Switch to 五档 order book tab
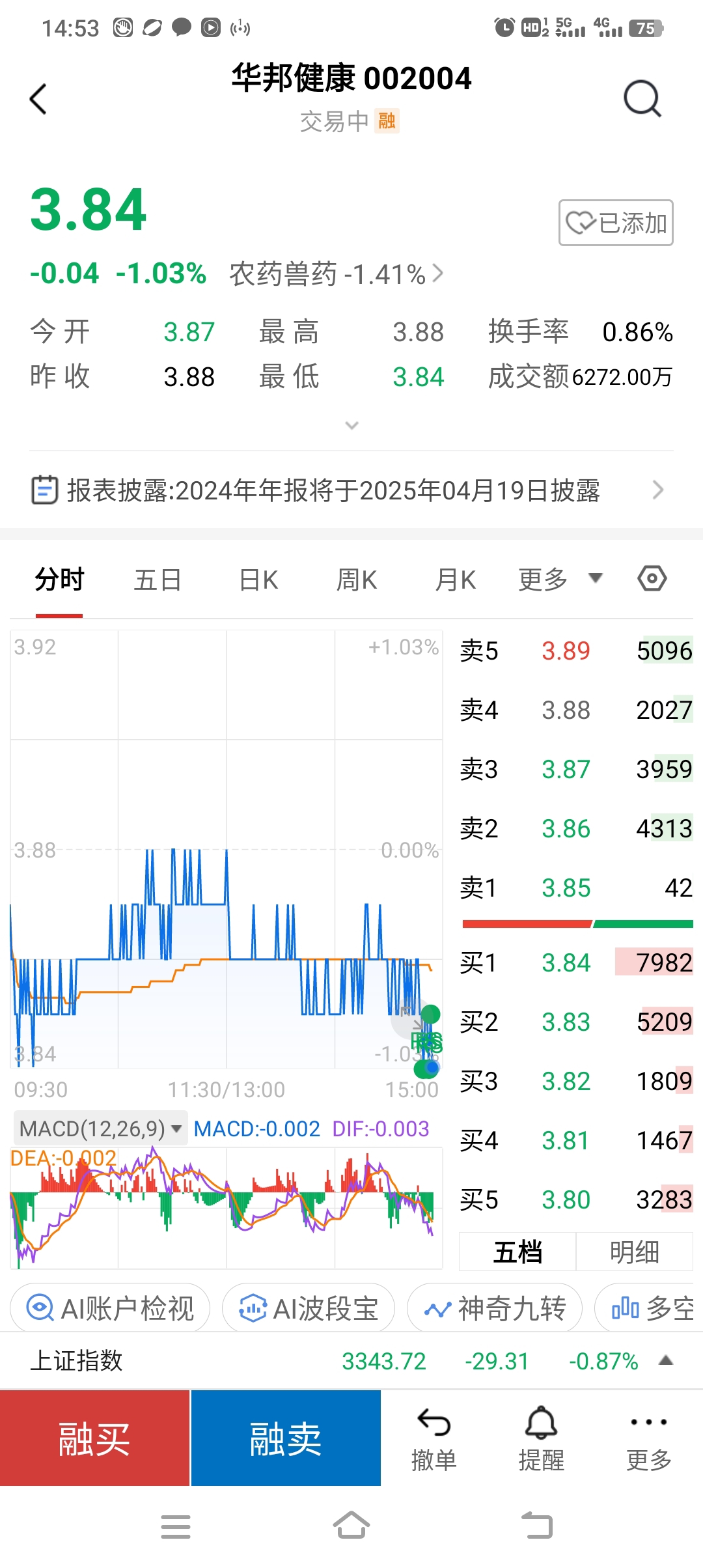The height and width of the screenshot is (1568, 703). coord(517,1252)
